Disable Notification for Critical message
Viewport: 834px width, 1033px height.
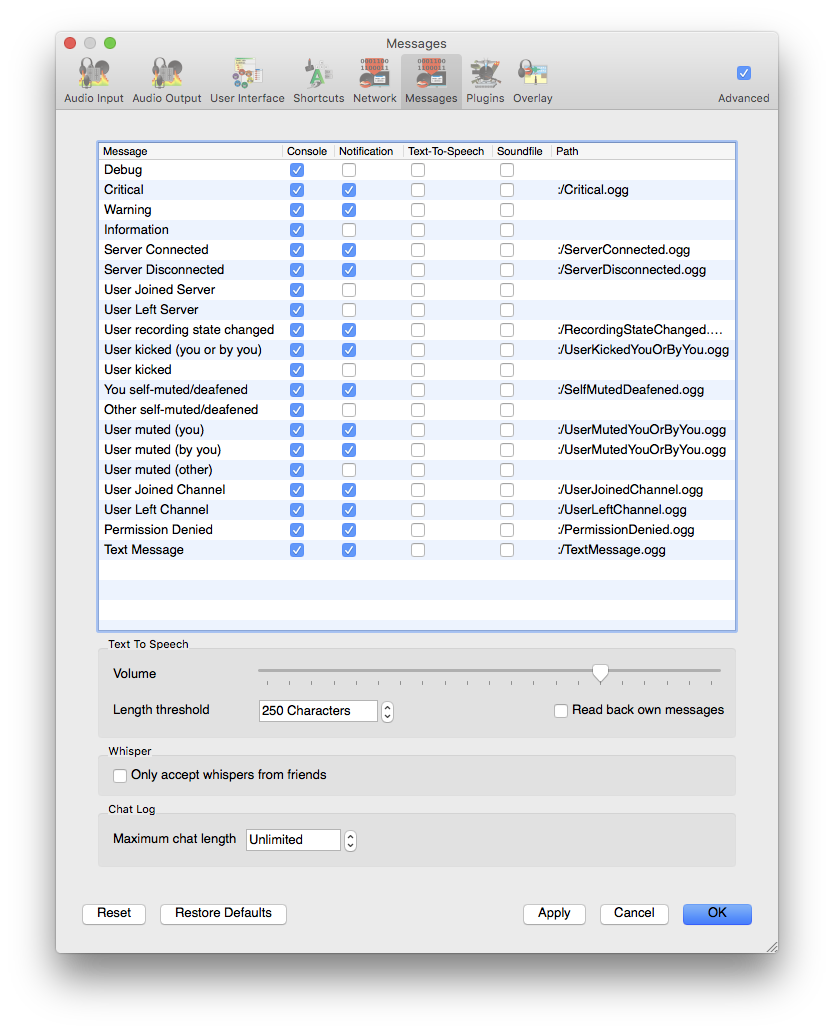point(349,190)
